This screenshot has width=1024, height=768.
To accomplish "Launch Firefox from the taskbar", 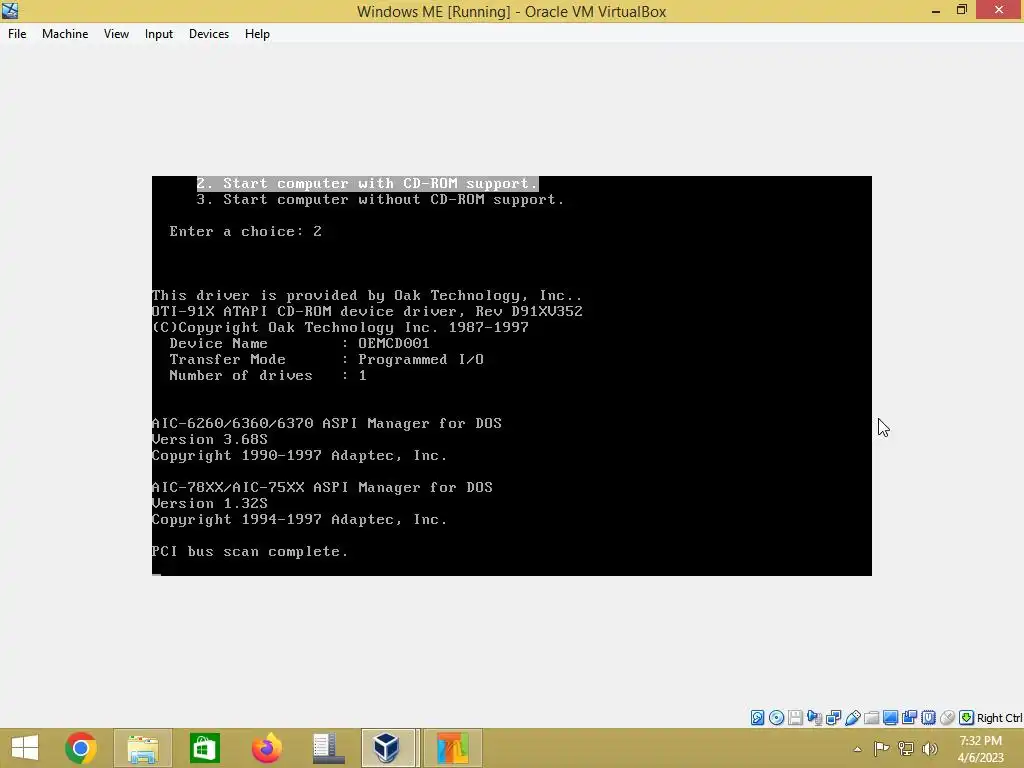I will click(x=266, y=748).
